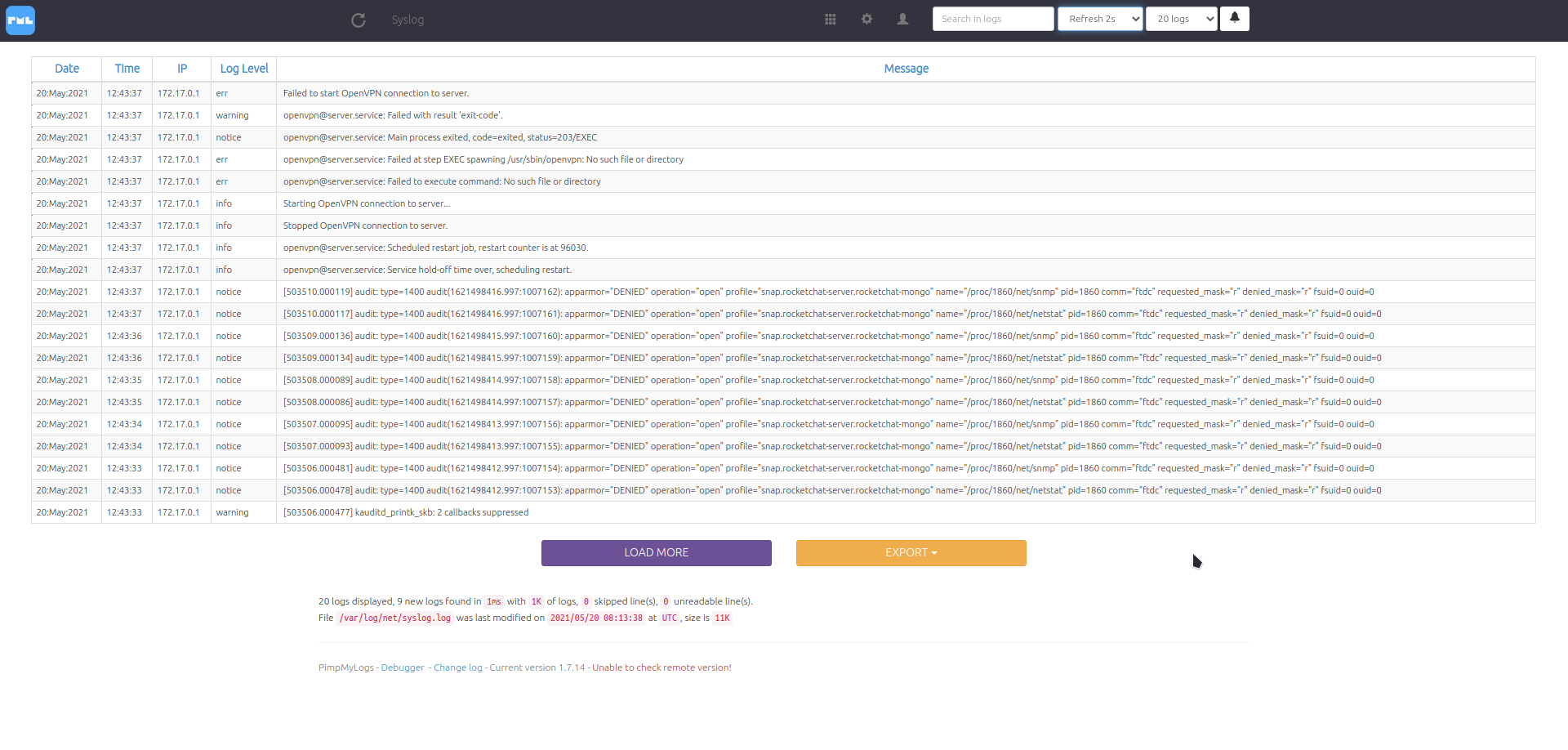Open the user account icon
Viewport: 1568px width, 750px height.
(x=902, y=19)
